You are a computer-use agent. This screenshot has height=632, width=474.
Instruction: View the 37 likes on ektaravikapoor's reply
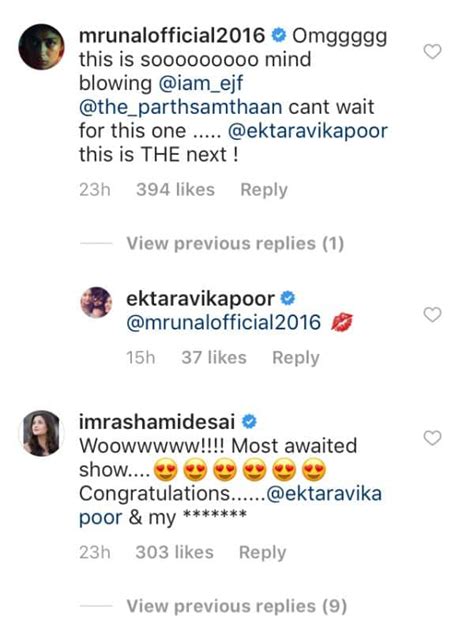[214, 358]
